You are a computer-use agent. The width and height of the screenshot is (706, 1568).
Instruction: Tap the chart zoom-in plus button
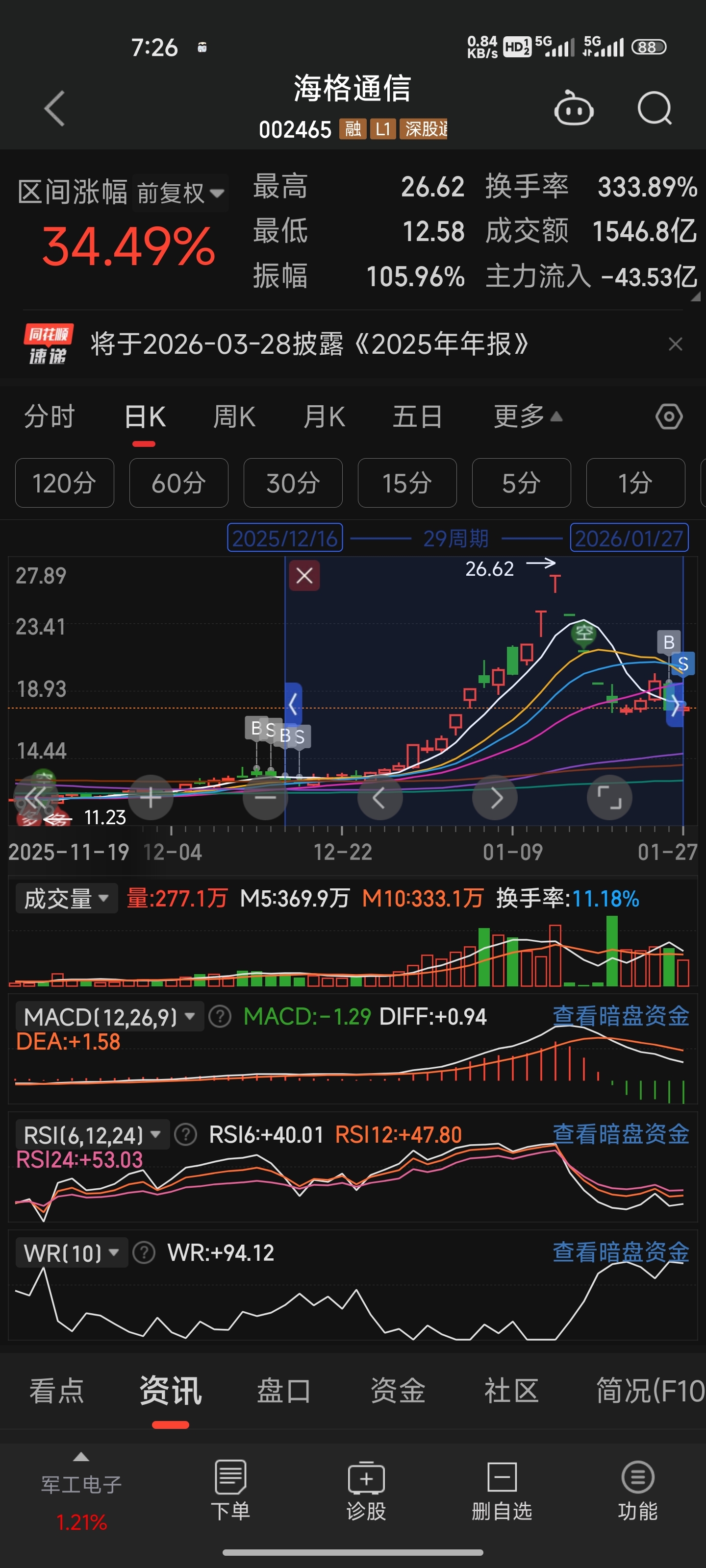151,797
